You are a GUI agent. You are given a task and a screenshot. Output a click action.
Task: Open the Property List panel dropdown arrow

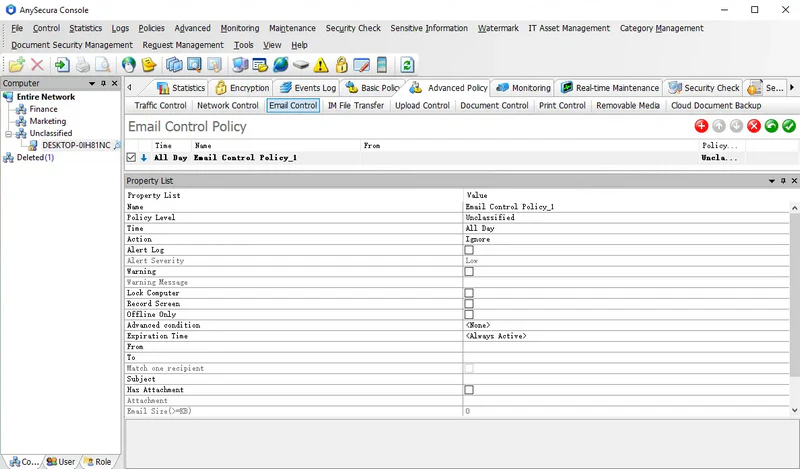coord(772,181)
